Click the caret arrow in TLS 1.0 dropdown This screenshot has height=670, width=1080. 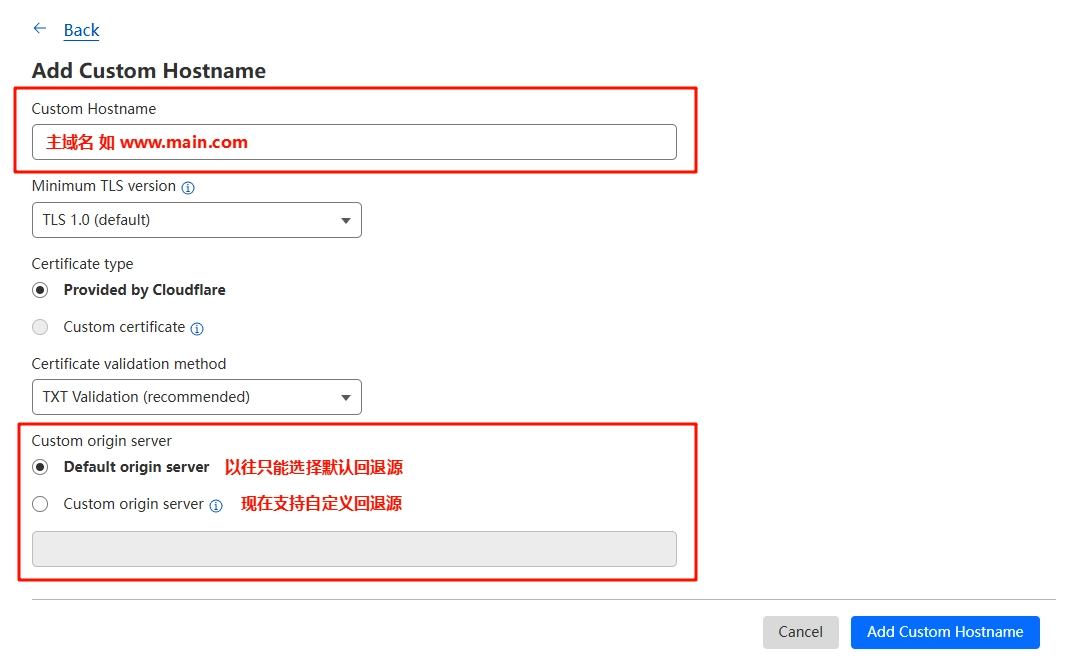coord(346,220)
